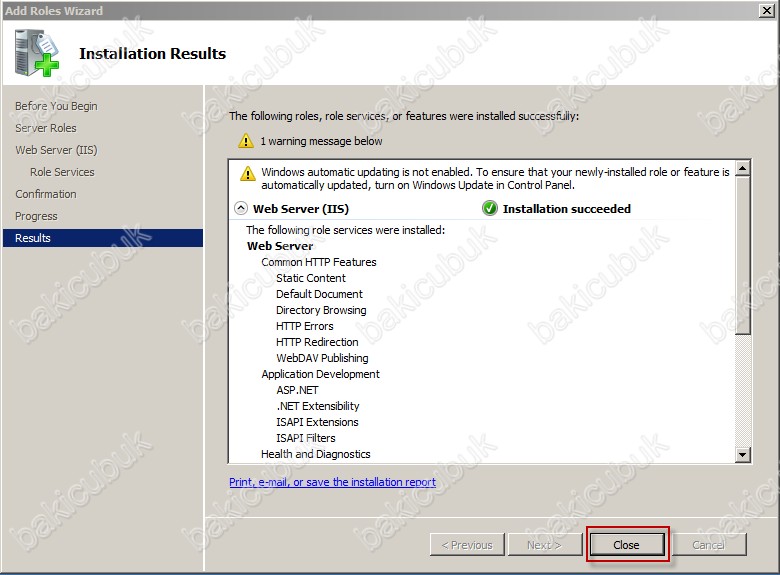Click the green checkmark Installation succeeded icon
This screenshot has width=780, height=575.
point(489,208)
